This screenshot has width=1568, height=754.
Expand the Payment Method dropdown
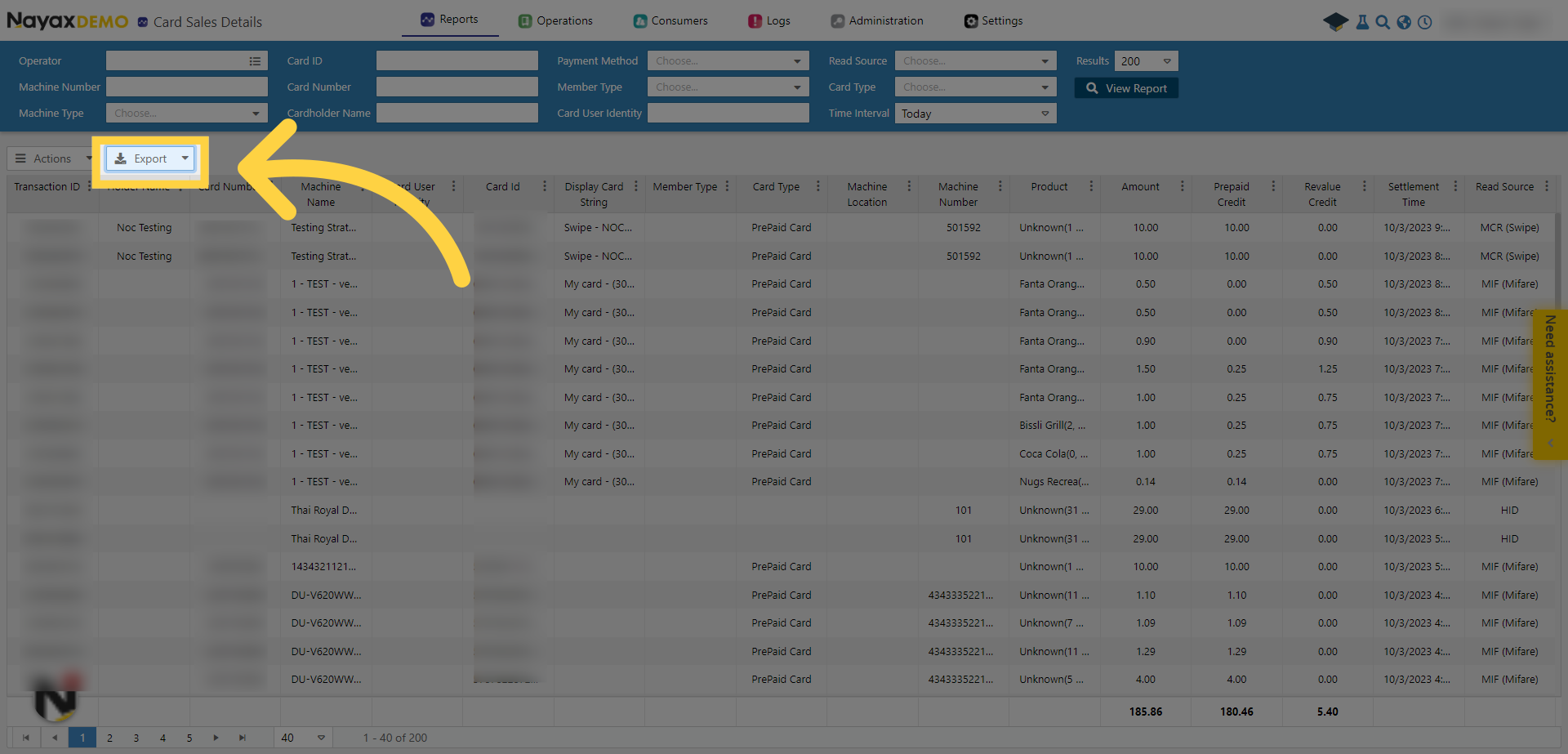(x=728, y=61)
